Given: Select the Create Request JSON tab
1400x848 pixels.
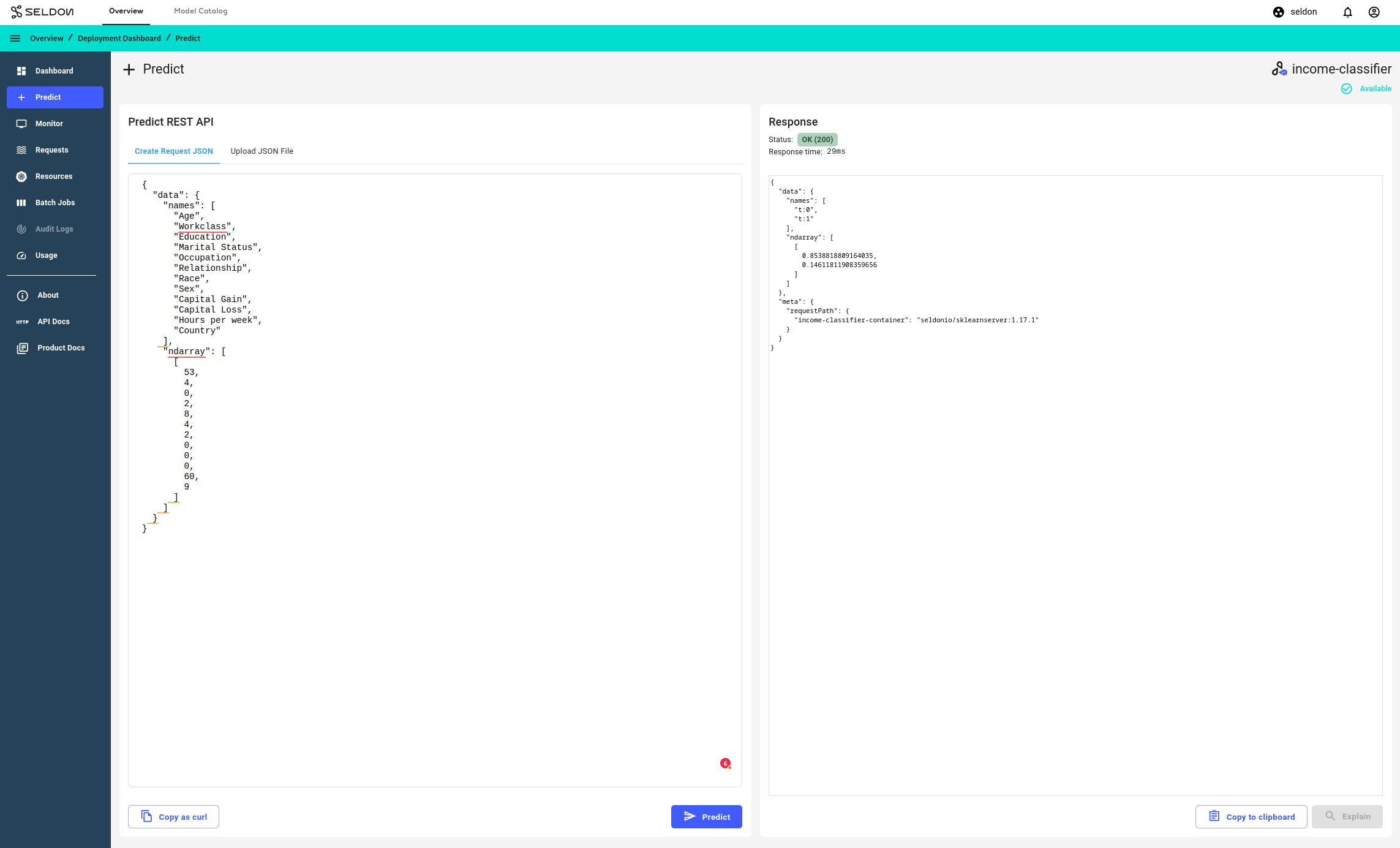Looking at the screenshot, I should click(x=173, y=151).
